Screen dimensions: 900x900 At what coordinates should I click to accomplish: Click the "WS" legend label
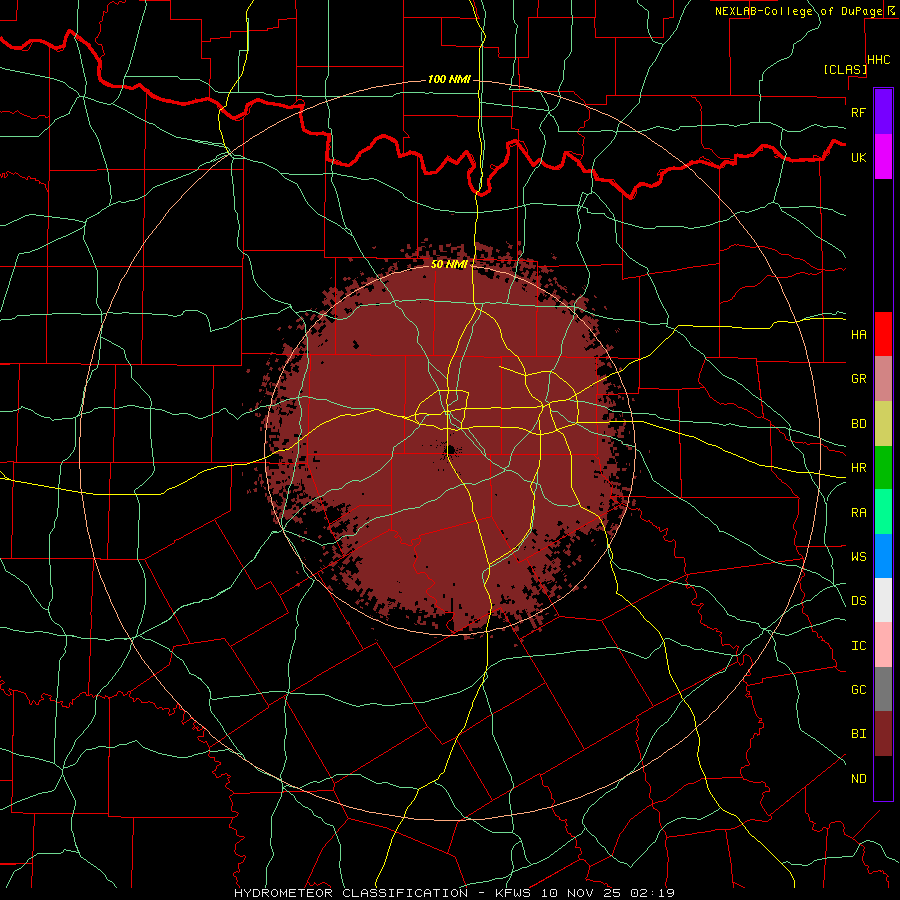point(859,557)
